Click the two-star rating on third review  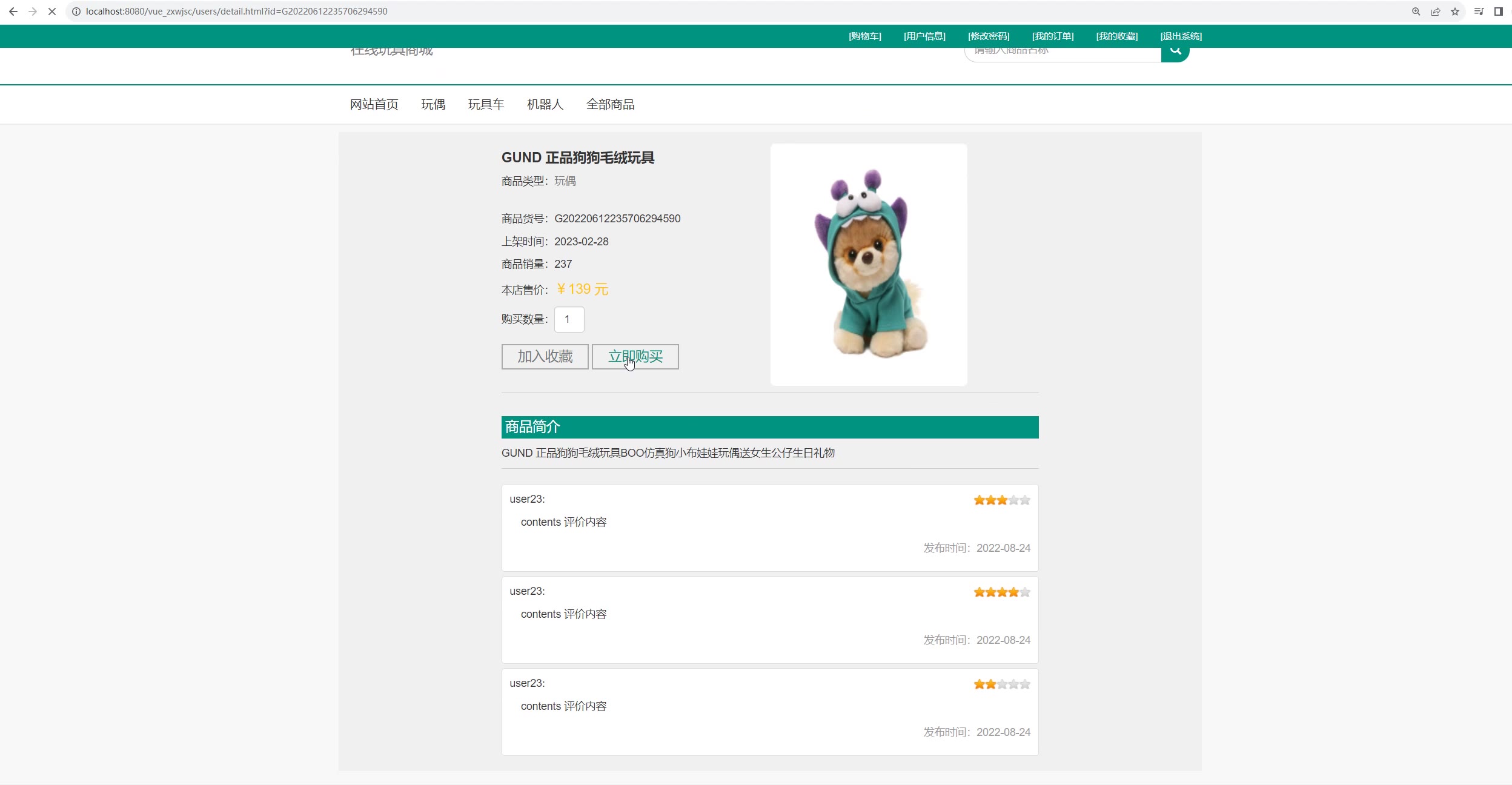pos(1002,684)
